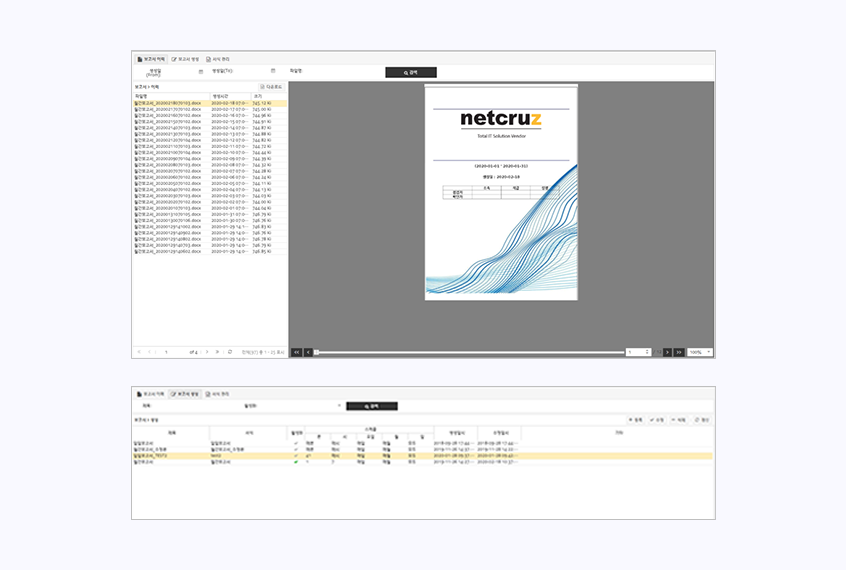Image resolution: width=846 pixels, height=570 pixels.
Task: Sort by format column header in lower table
Action: click(249, 433)
